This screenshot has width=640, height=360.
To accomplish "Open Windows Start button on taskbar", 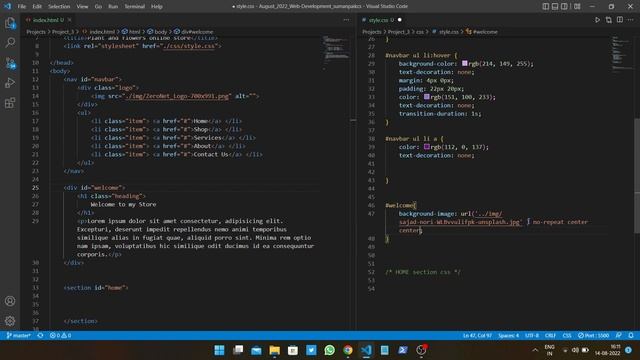I will [219, 350].
